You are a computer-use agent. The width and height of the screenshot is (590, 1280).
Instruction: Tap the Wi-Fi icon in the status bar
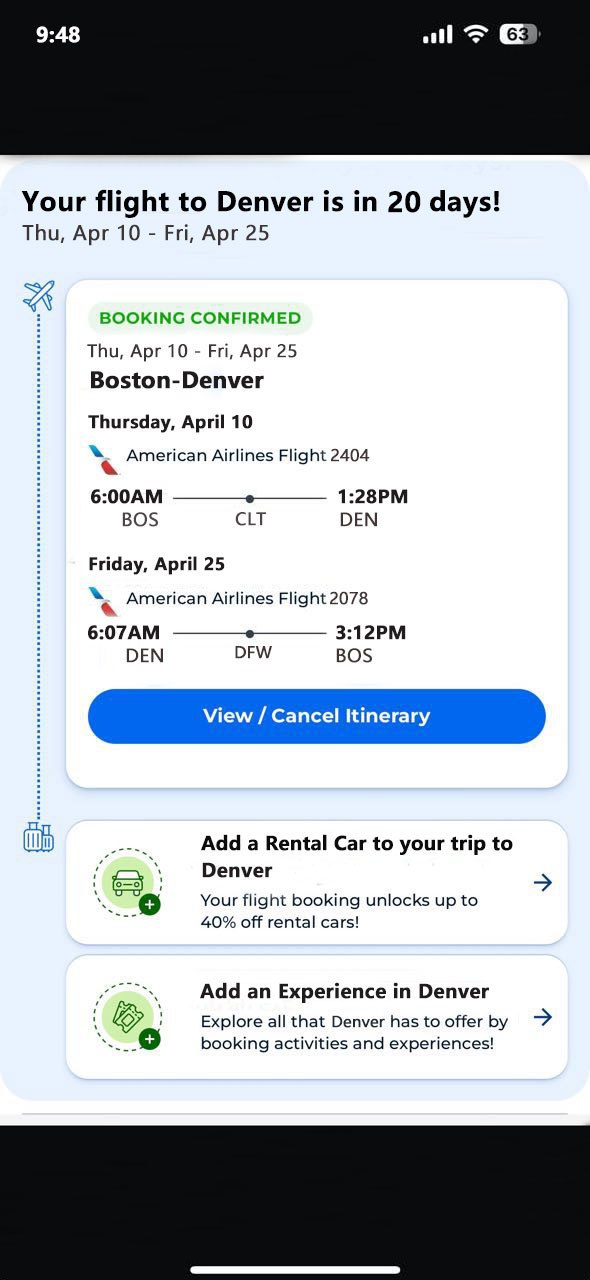pos(475,34)
